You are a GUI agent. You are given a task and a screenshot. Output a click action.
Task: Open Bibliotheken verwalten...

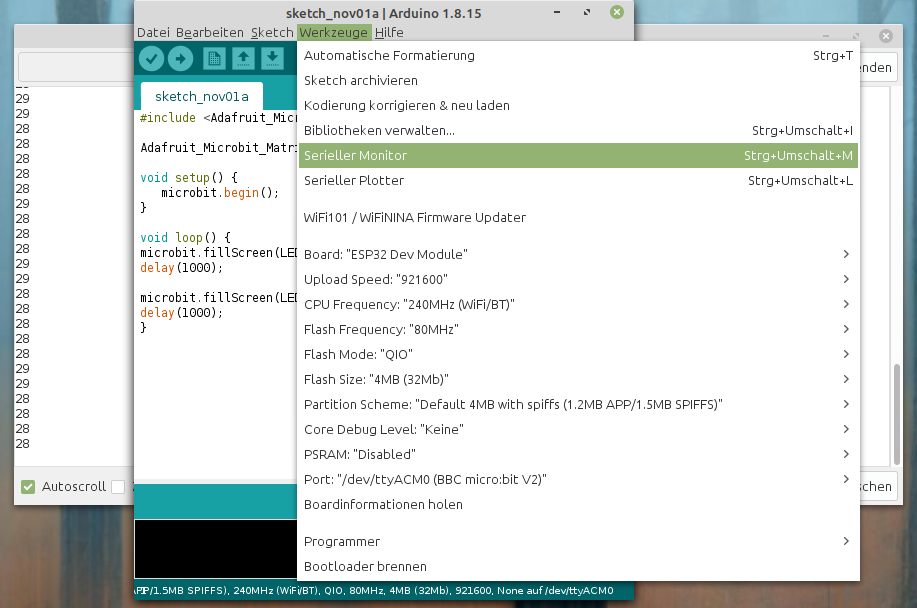(x=577, y=131)
